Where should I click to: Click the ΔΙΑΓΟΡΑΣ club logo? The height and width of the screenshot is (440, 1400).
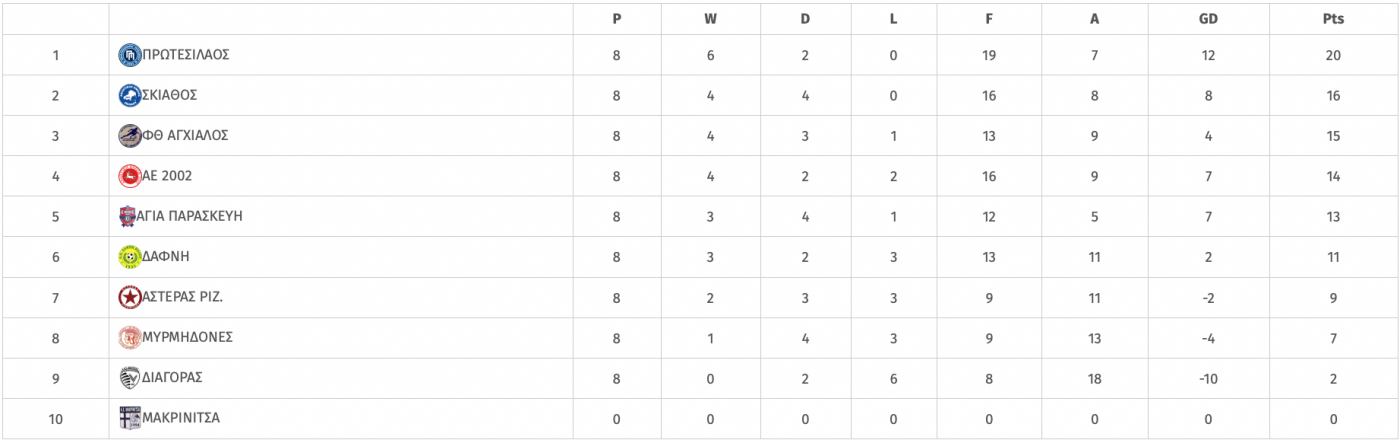coord(129,378)
